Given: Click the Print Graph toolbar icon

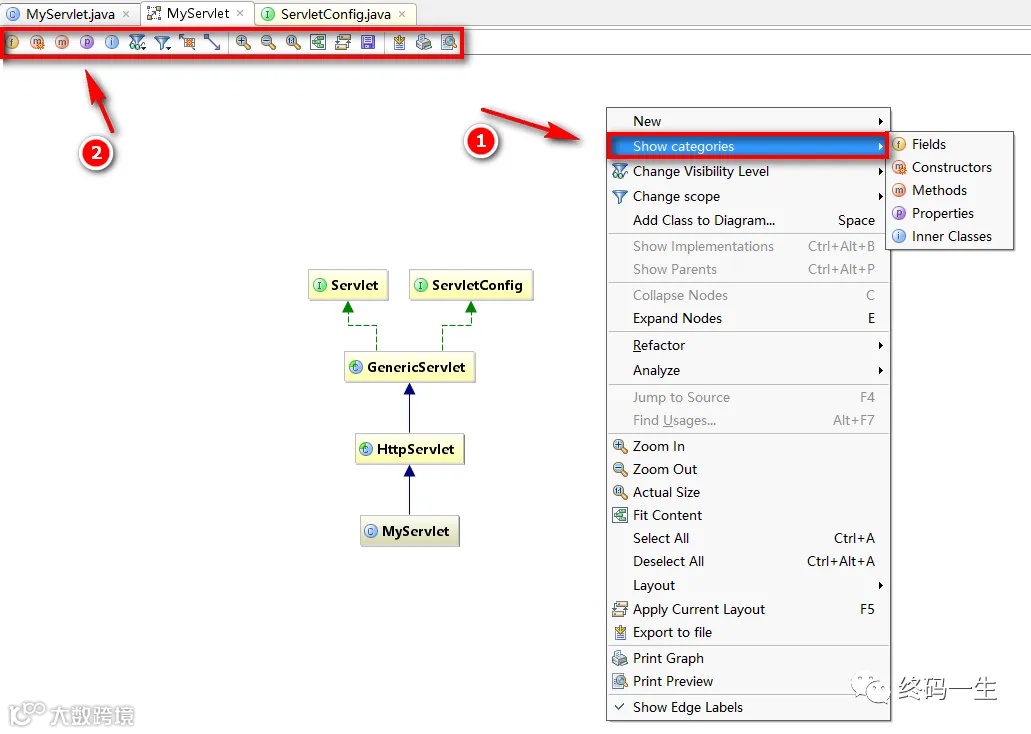Looking at the screenshot, I should click(x=424, y=43).
